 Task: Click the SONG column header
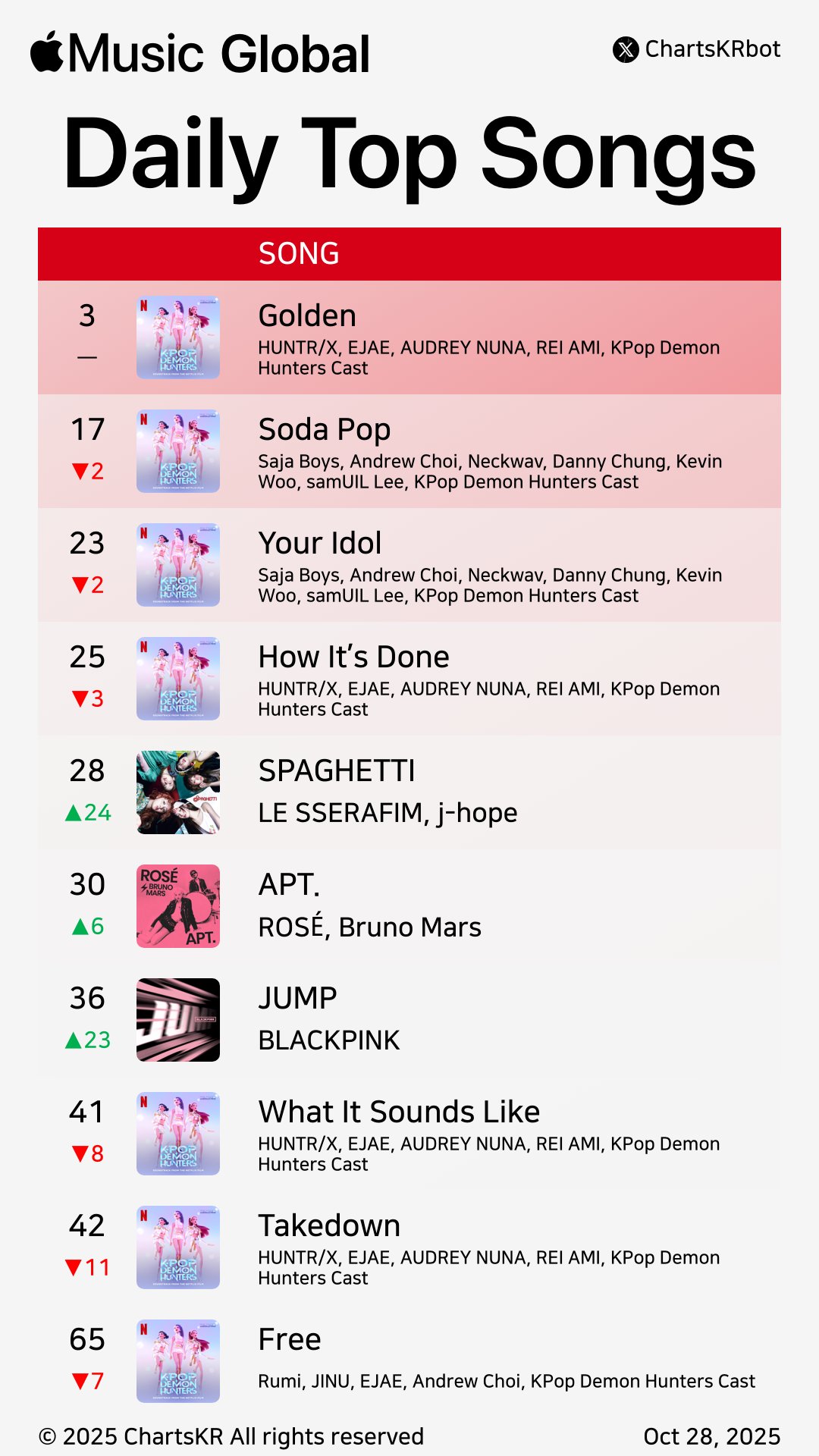click(299, 254)
